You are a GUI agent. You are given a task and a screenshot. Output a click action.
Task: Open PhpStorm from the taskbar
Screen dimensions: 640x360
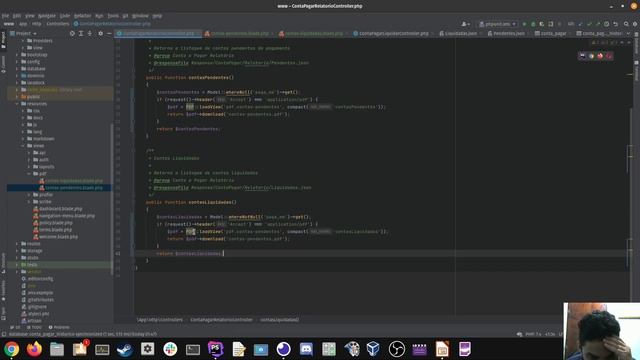click(216, 349)
